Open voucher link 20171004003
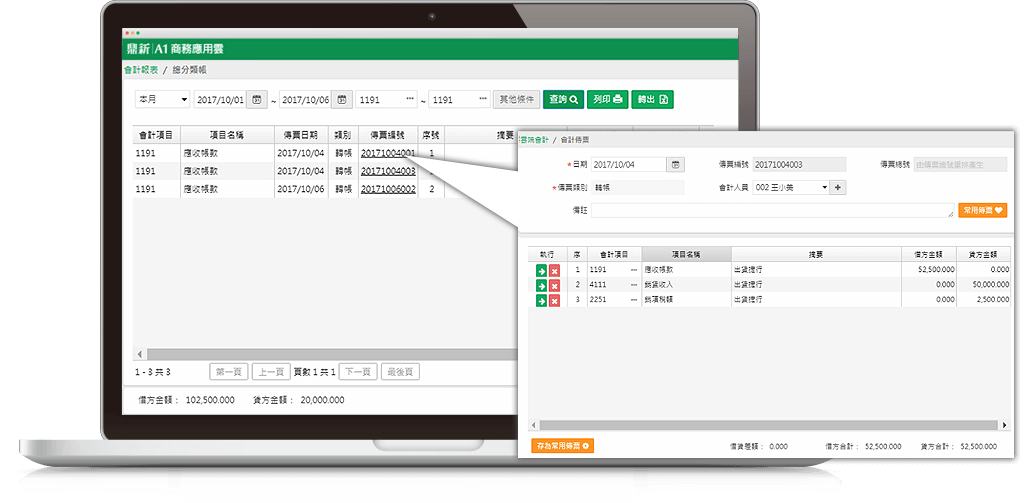 pos(388,171)
